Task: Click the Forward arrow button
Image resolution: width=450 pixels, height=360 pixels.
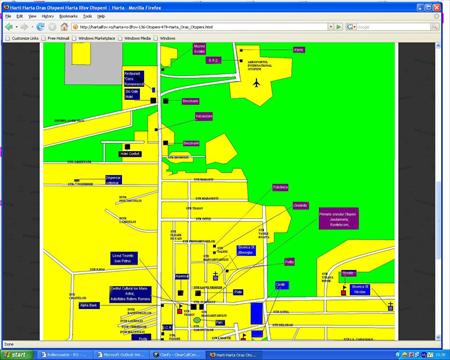Action: pos(24,27)
